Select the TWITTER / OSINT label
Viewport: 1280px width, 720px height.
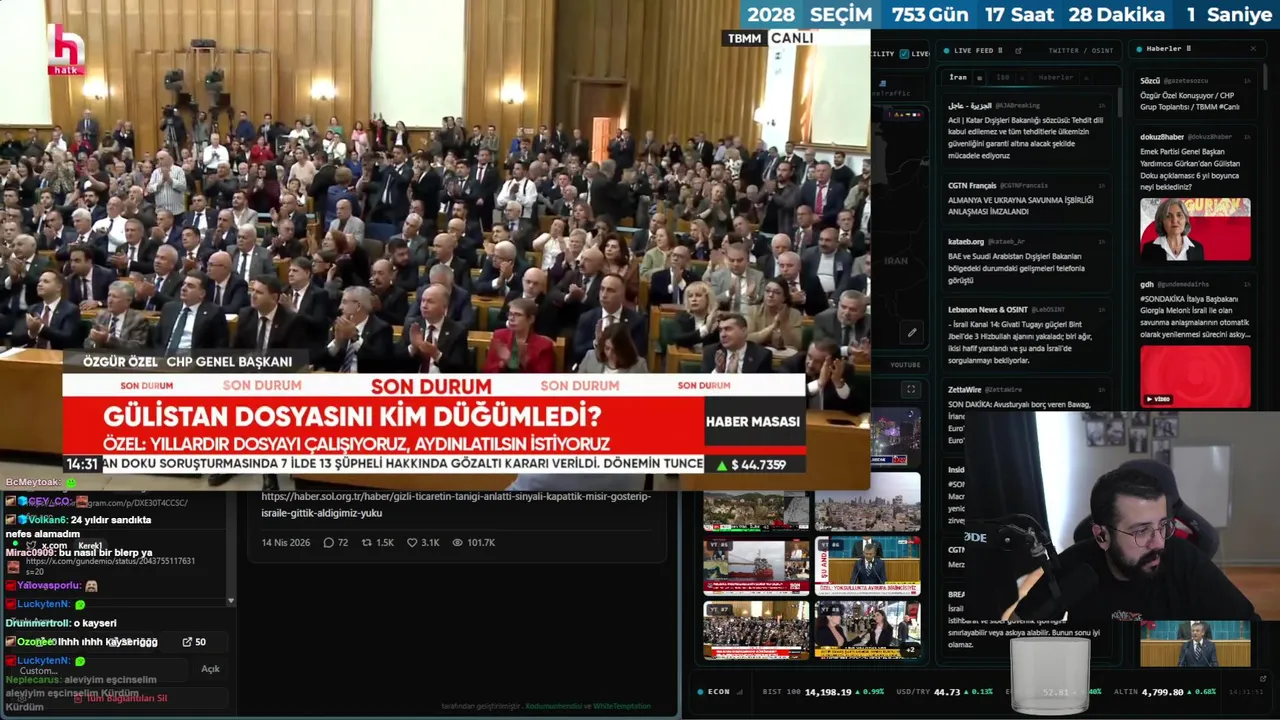(x=1081, y=50)
